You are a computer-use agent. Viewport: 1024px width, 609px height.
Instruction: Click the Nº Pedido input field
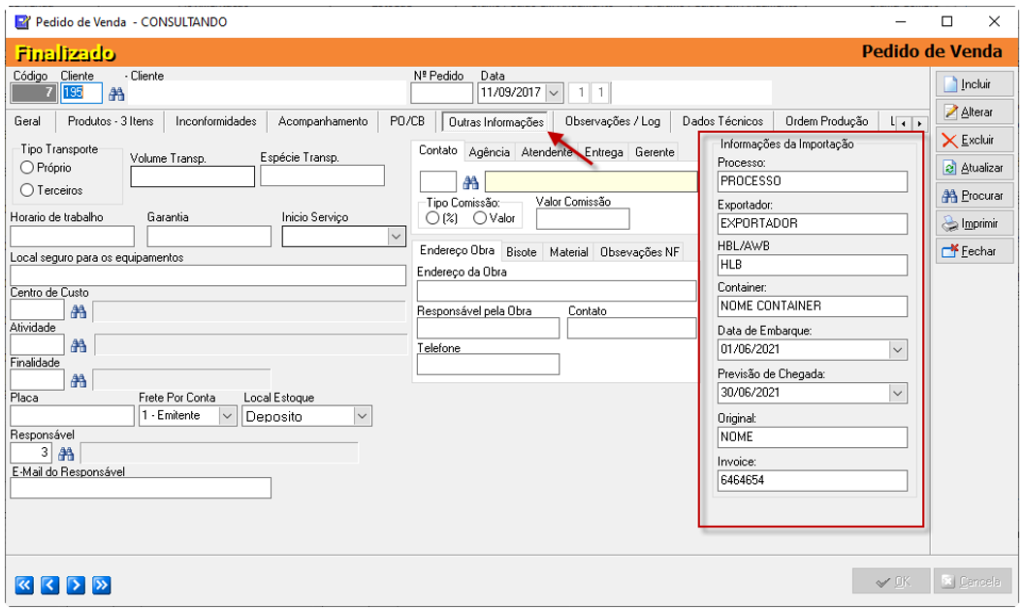(441, 93)
